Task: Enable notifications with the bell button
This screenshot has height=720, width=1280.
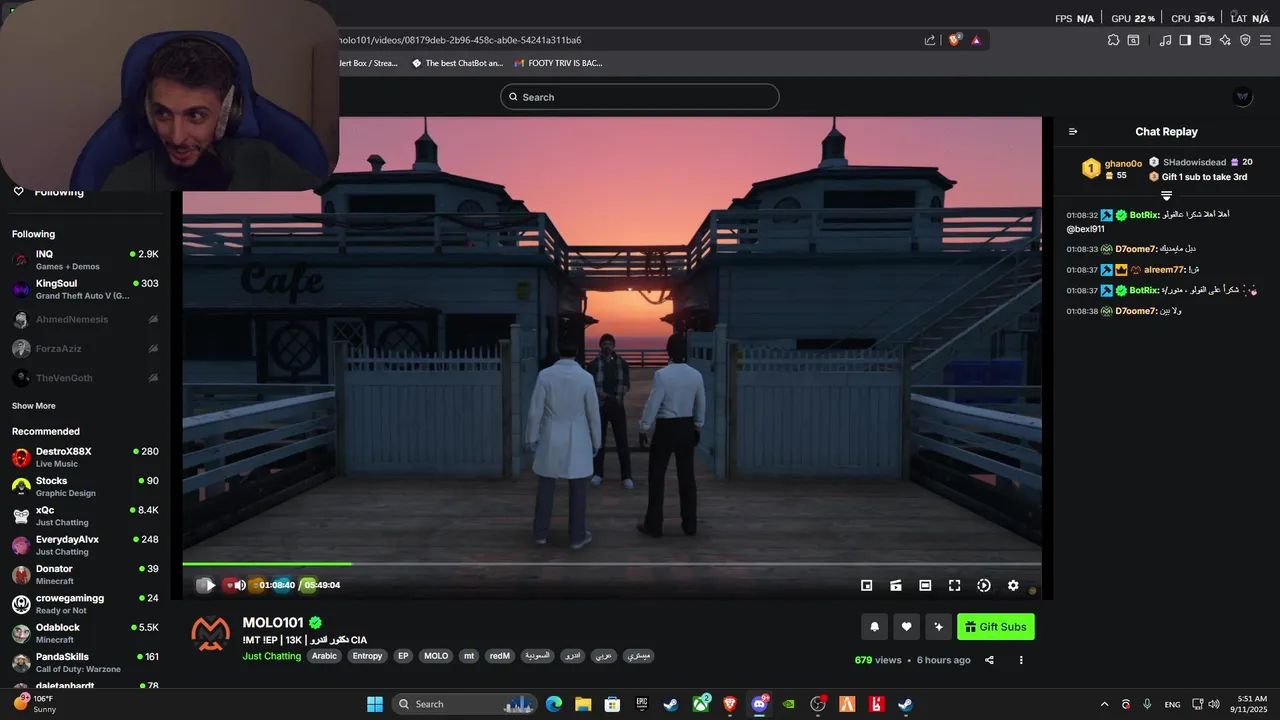Action: tap(874, 627)
